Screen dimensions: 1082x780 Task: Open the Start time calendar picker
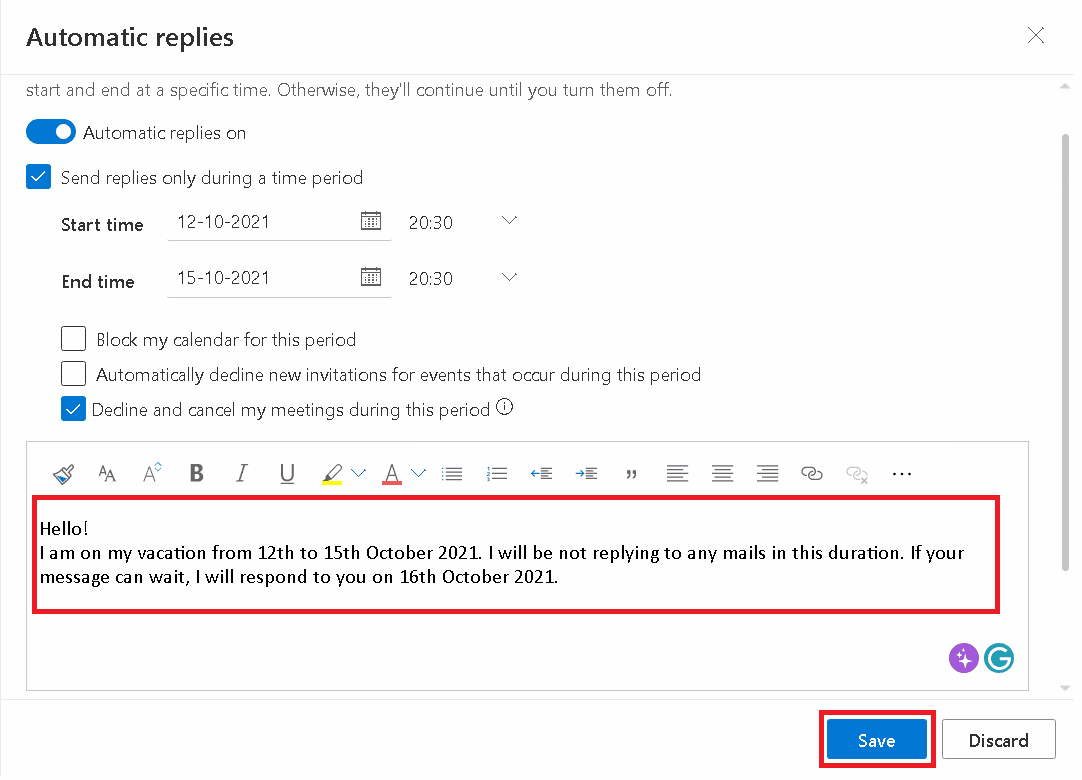click(x=373, y=222)
